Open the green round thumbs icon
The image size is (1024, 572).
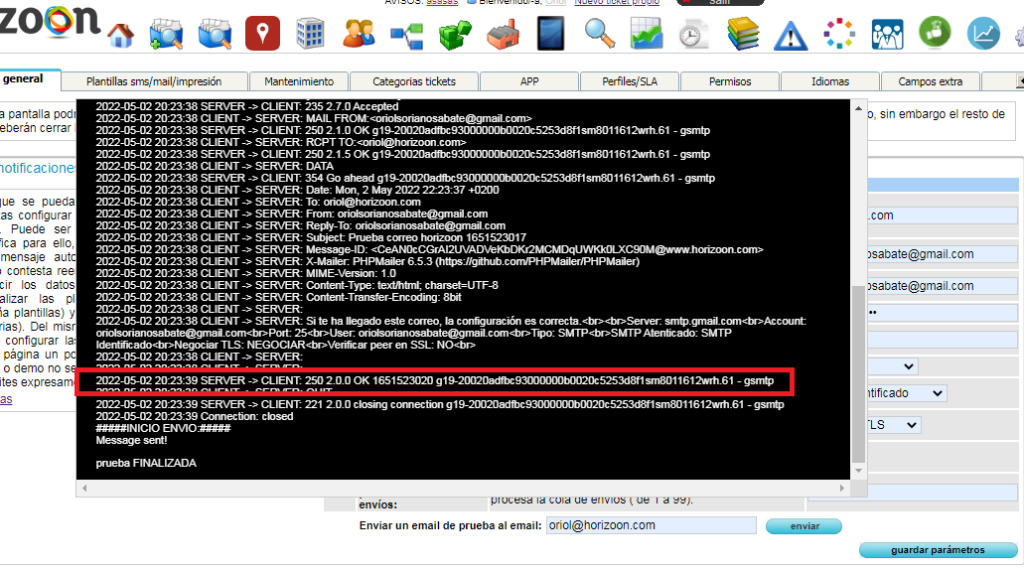tap(935, 32)
